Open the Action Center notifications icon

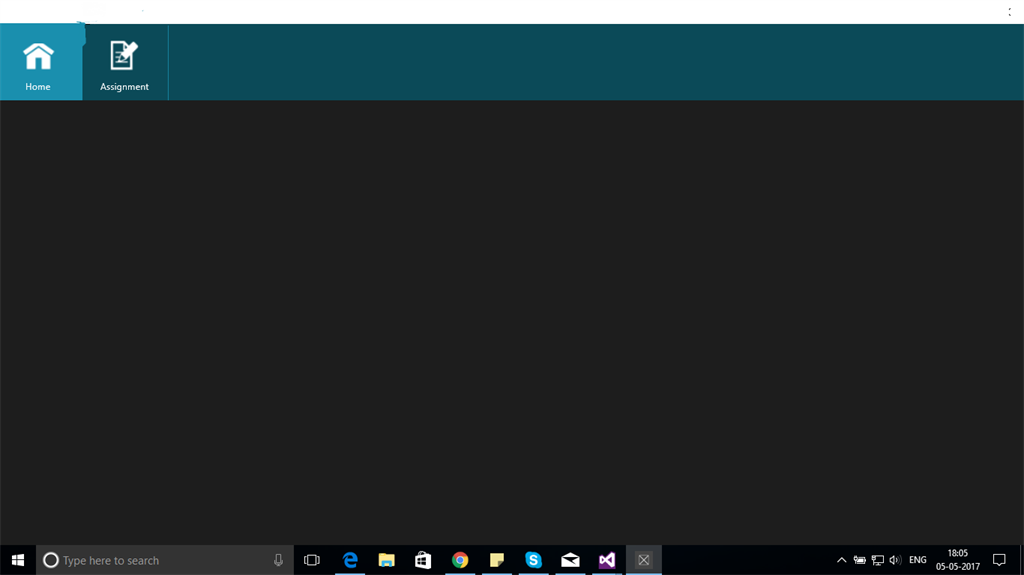(x=999, y=560)
